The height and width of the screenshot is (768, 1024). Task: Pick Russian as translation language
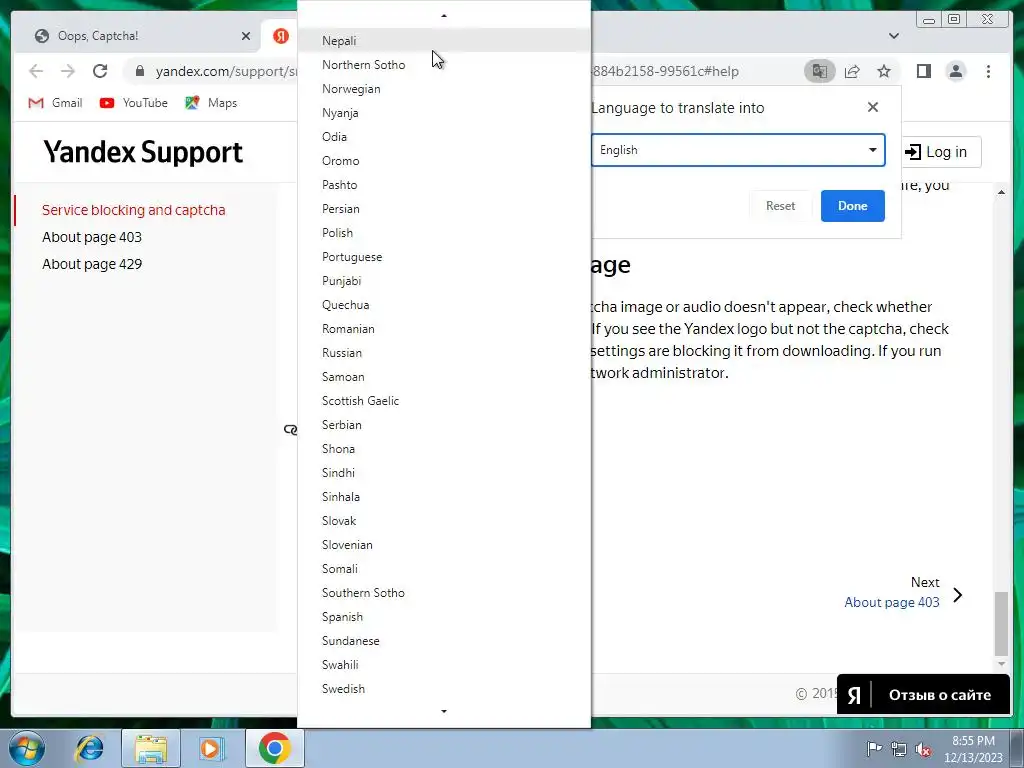pos(444,353)
